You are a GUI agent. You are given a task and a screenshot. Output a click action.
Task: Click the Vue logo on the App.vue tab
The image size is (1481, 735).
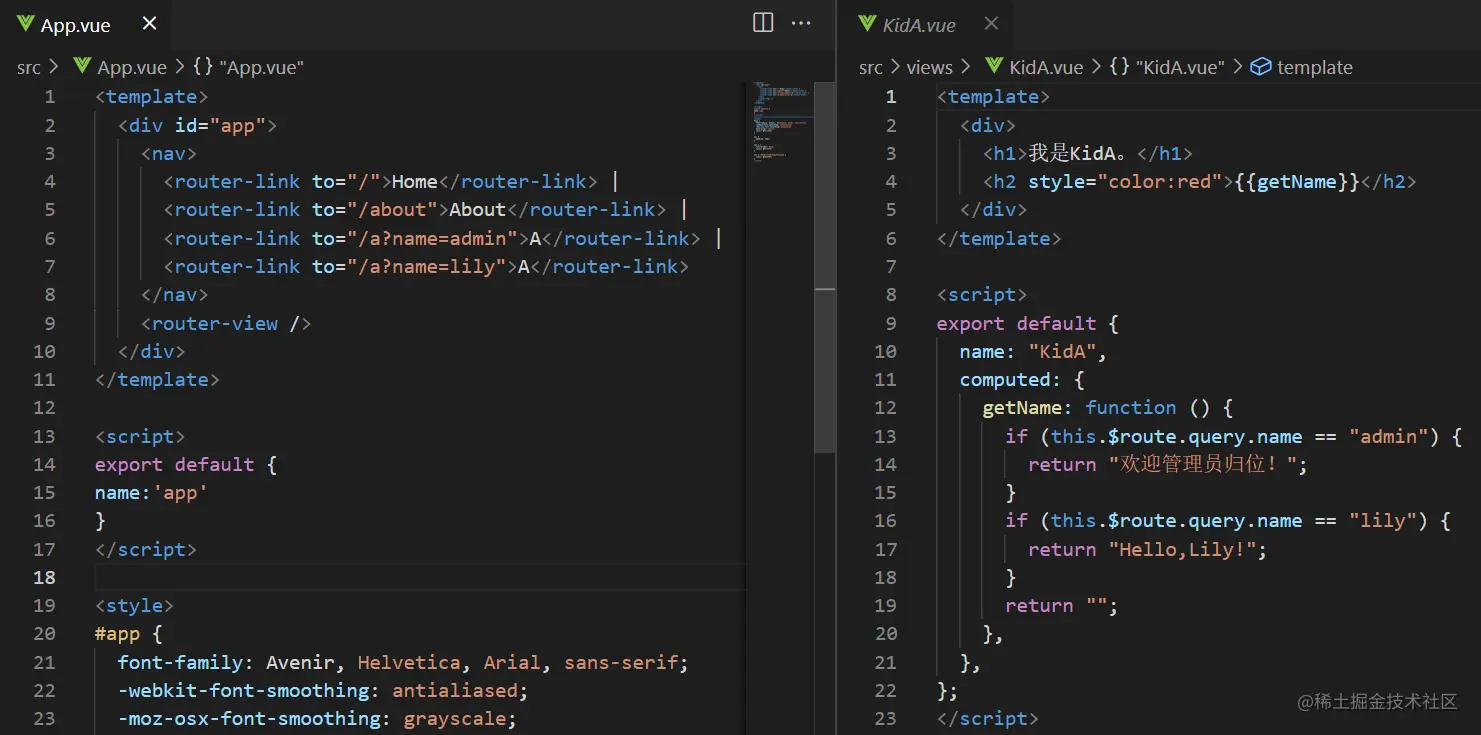[x=25, y=25]
